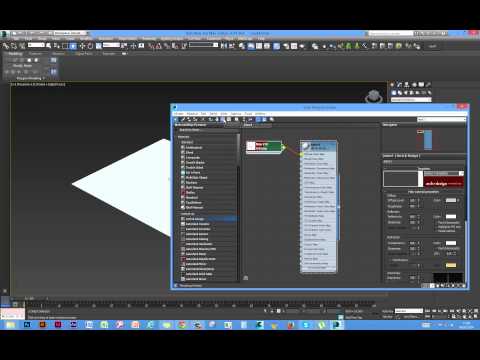Toggle Fast interpolate checkbox under Reflection
The image size is (480, 360).
436,223
